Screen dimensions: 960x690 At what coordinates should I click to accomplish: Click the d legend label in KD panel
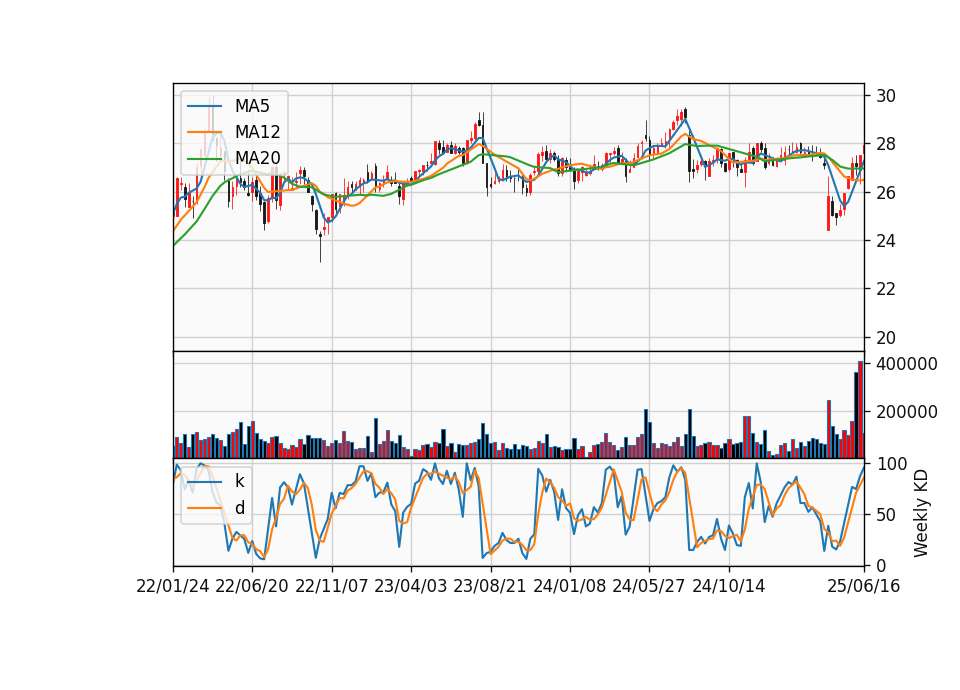240,508
